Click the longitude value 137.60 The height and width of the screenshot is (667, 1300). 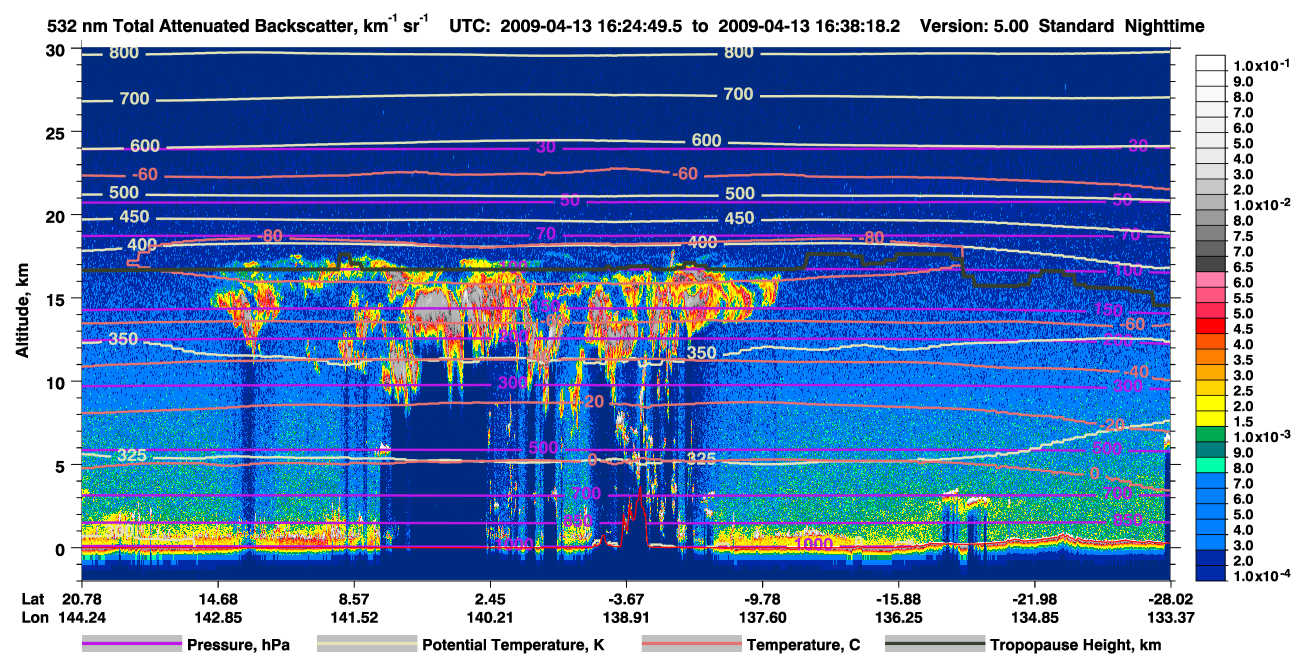coord(763,617)
